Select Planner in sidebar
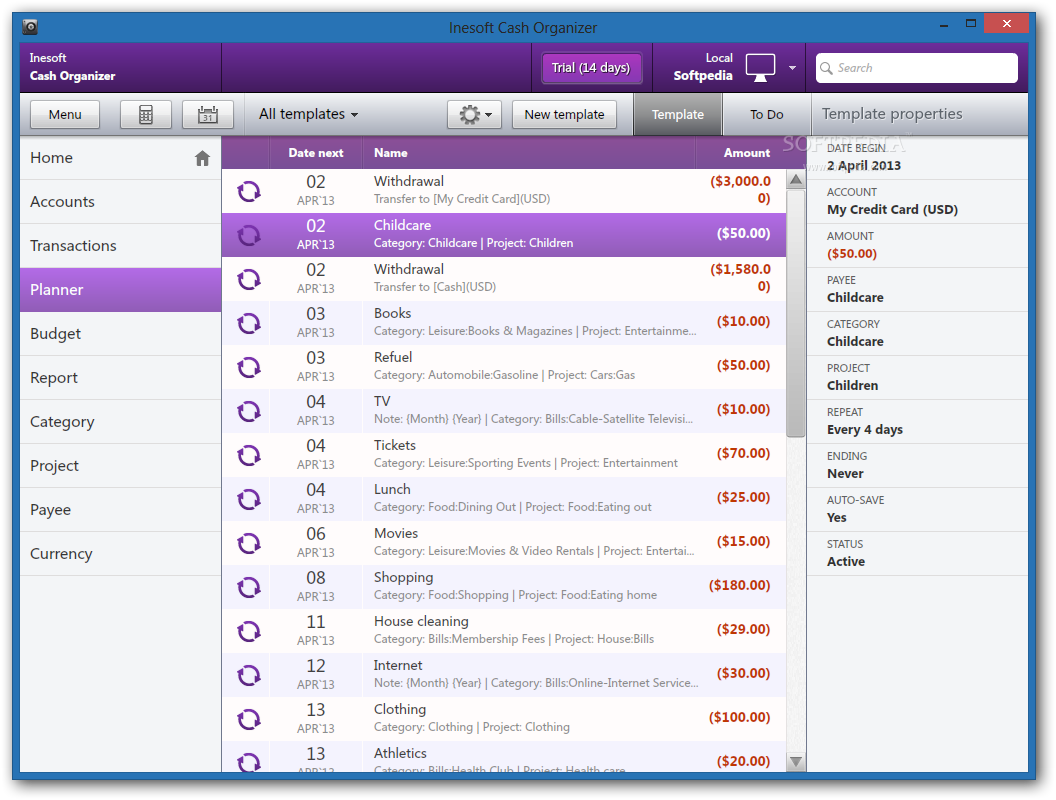 point(121,290)
